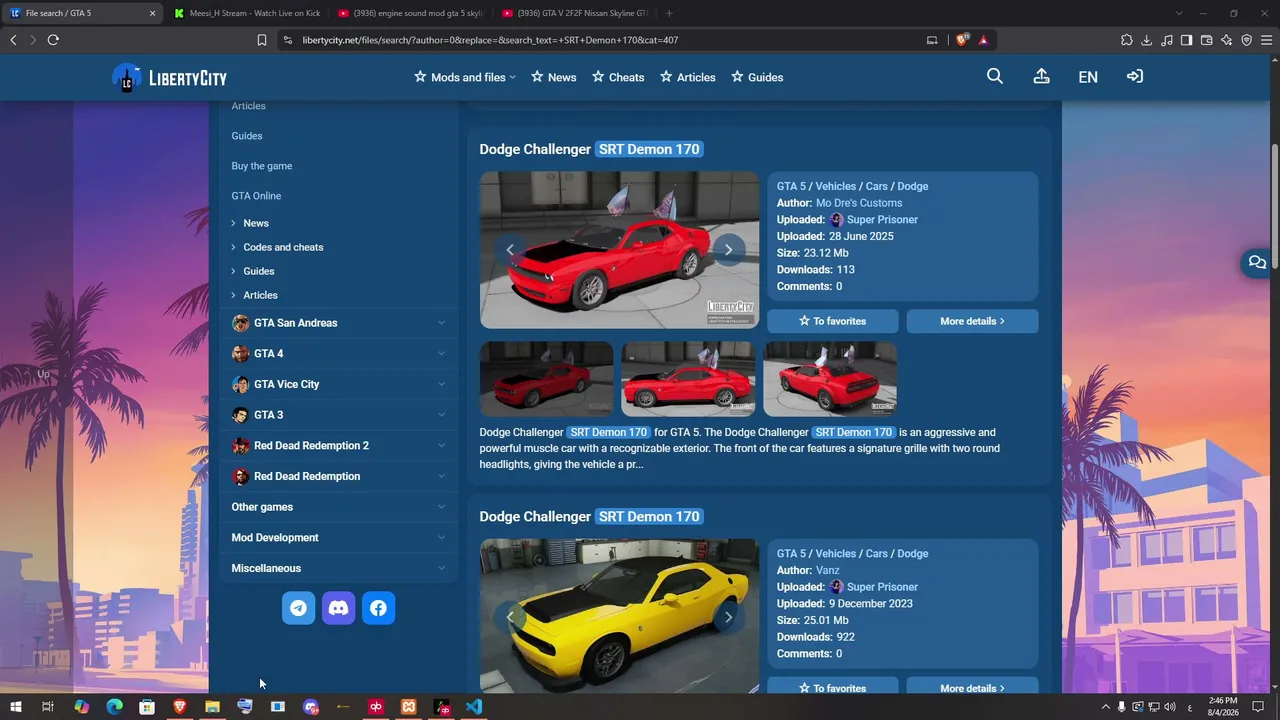Open the GTA Online sidebar link
The height and width of the screenshot is (720, 1280).
point(256,196)
